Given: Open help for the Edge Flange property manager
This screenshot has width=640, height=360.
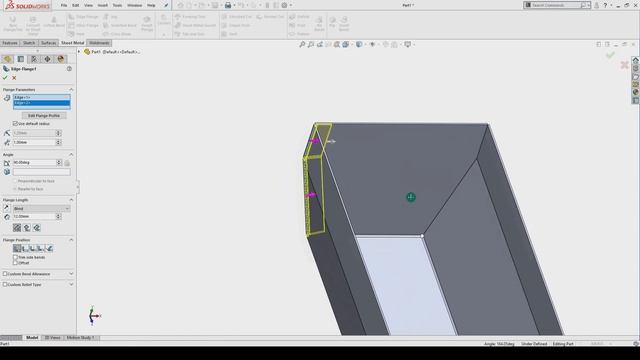Looking at the screenshot, I should click(69, 69).
